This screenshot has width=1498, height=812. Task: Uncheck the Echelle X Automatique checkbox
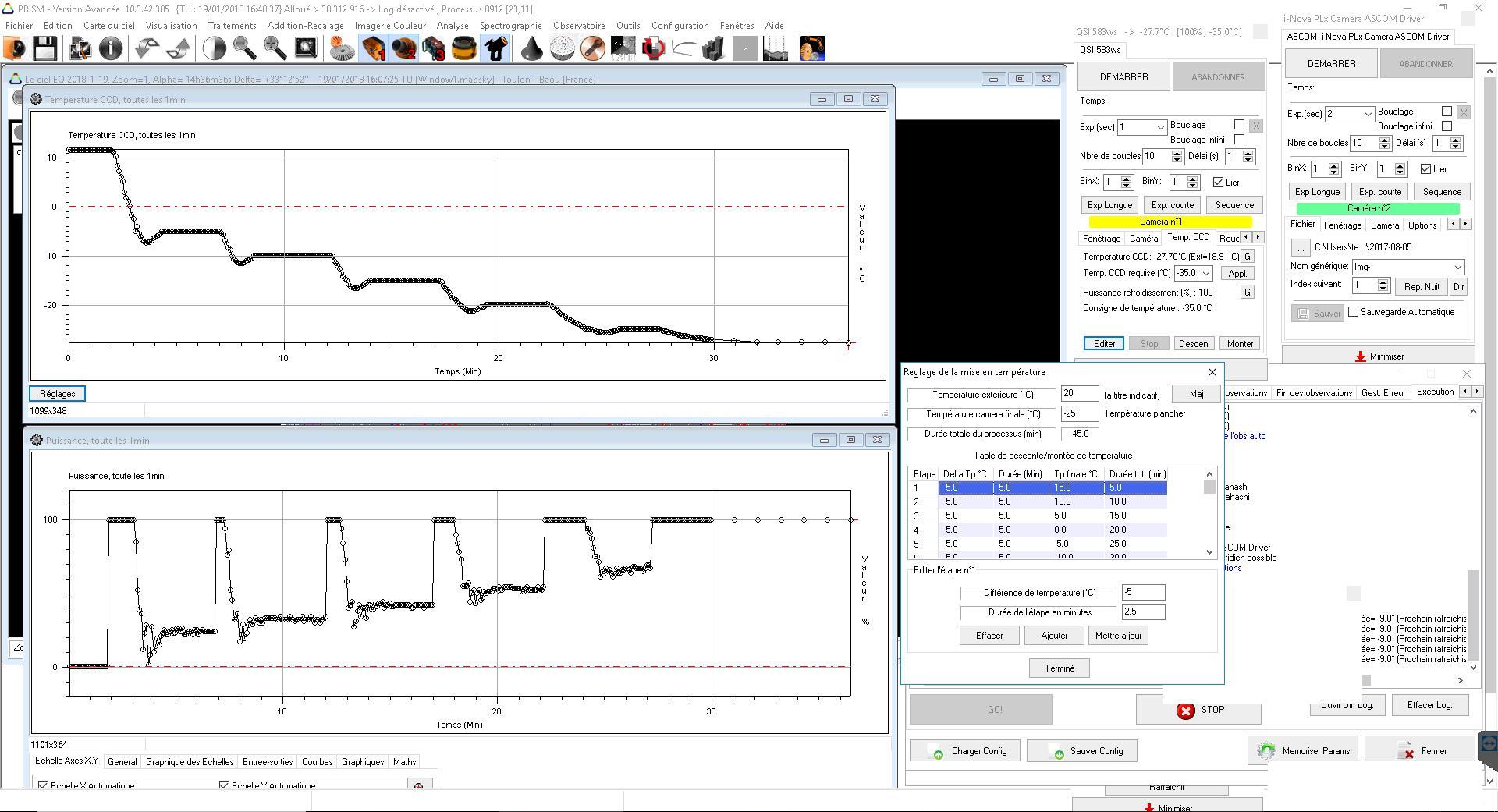(x=44, y=785)
